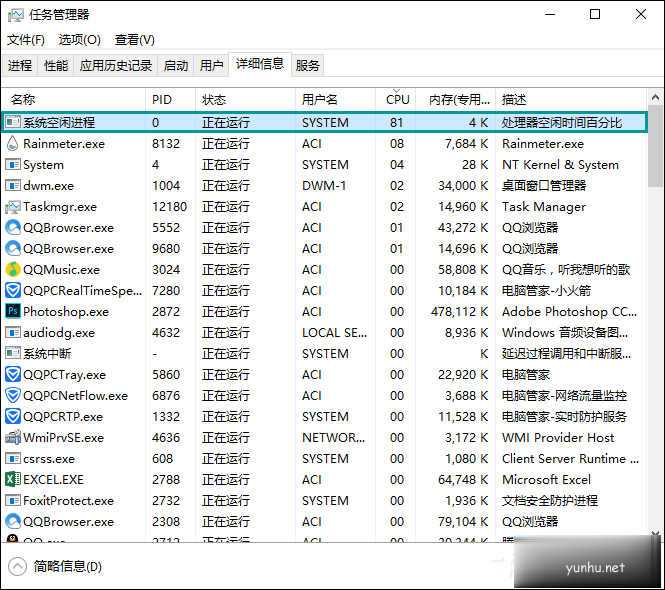
Task: Click the Taskmgr.exe process icon
Action: [x=13, y=207]
